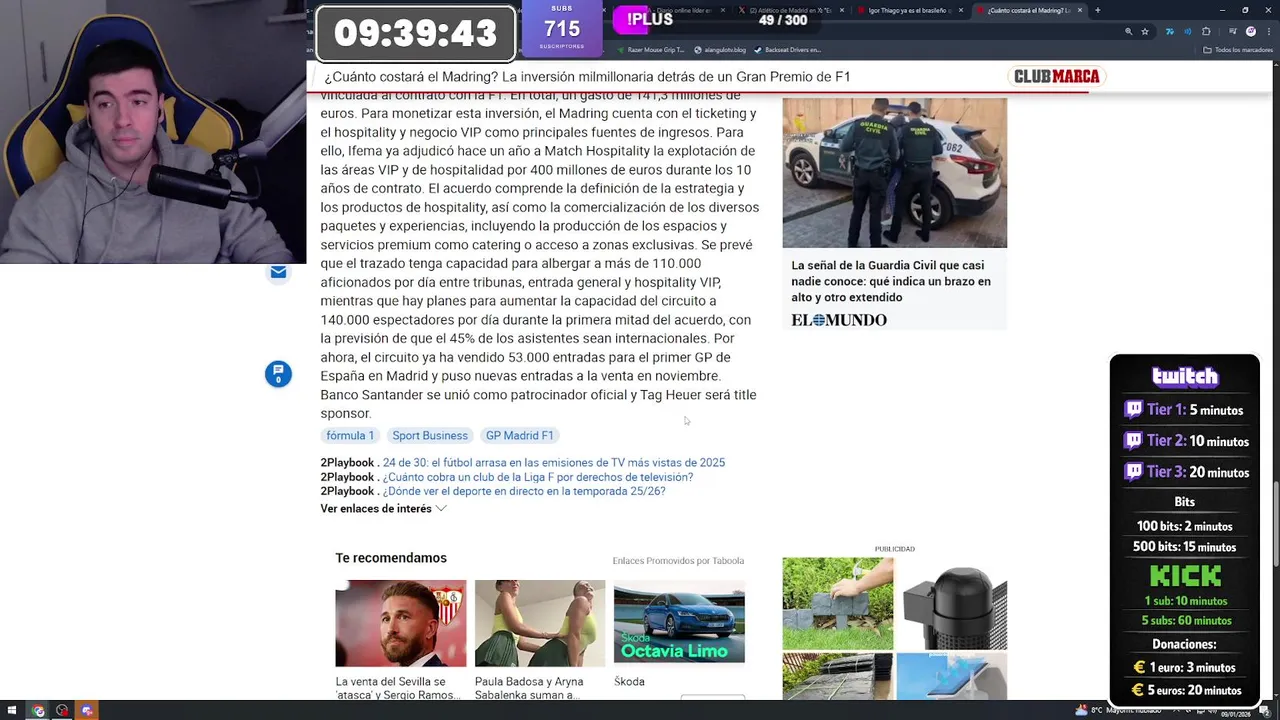Open the 'Backseat Drivers en...' bookmark
This screenshot has height=720, width=1280.
coord(787,50)
